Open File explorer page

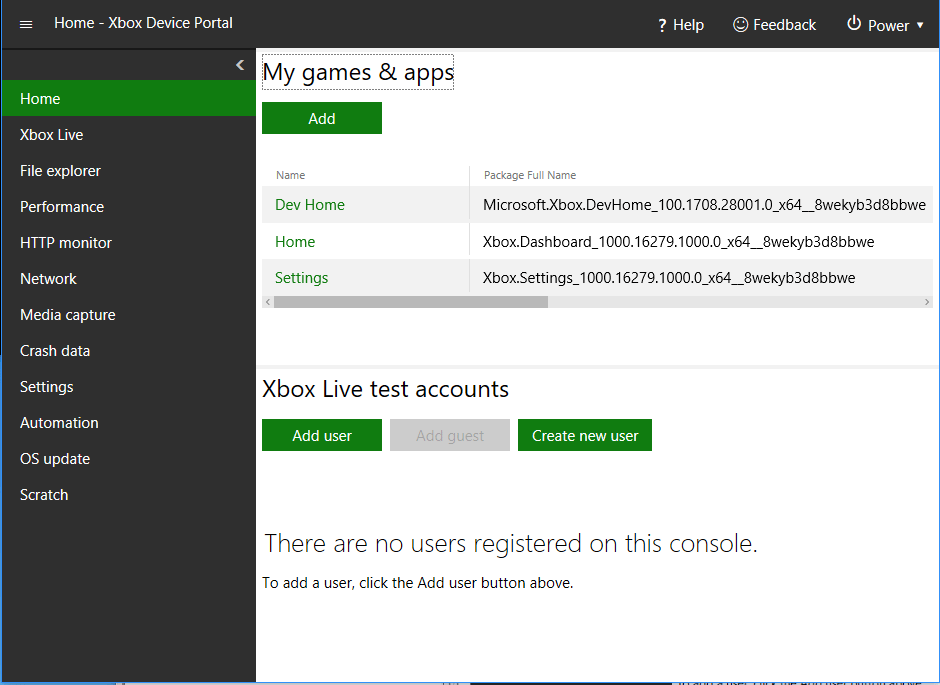pyautogui.click(x=129, y=171)
